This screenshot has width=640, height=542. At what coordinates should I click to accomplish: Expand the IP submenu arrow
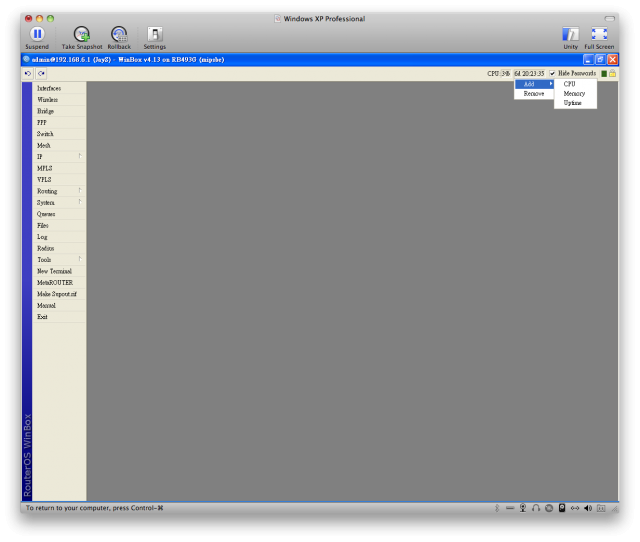pyautogui.click(x=80, y=156)
